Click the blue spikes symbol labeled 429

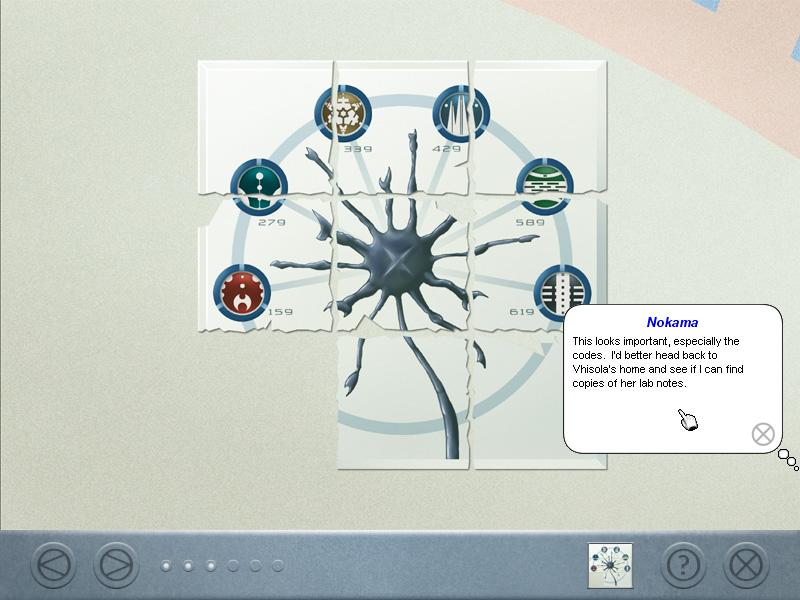click(461, 113)
